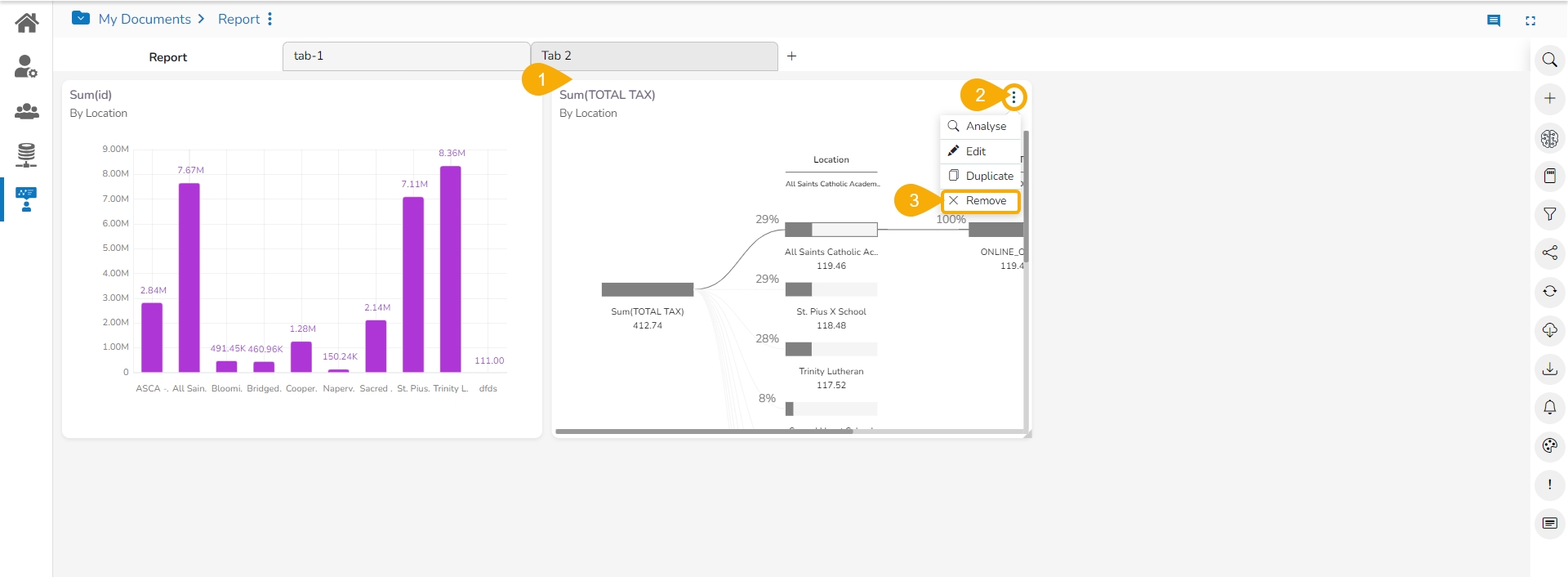Viewport: 1568px width, 577px height.
Task: Open the data connectors sidebar icon
Action: click(26, 154)
